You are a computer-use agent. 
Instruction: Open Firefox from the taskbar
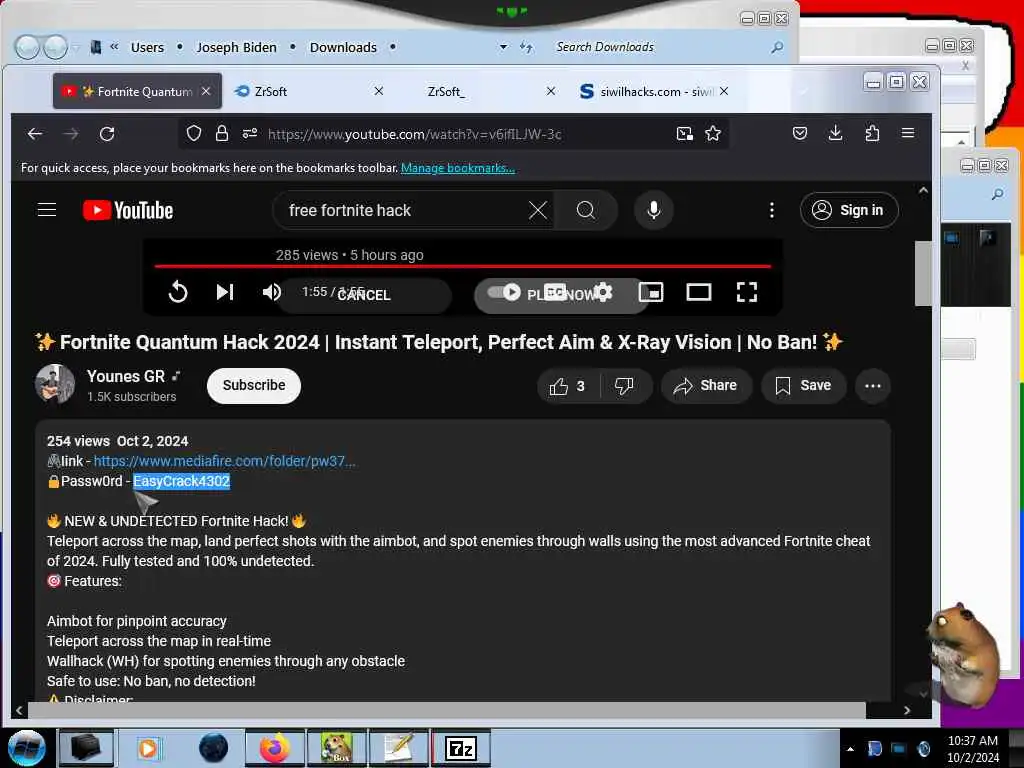click(275, 748)
